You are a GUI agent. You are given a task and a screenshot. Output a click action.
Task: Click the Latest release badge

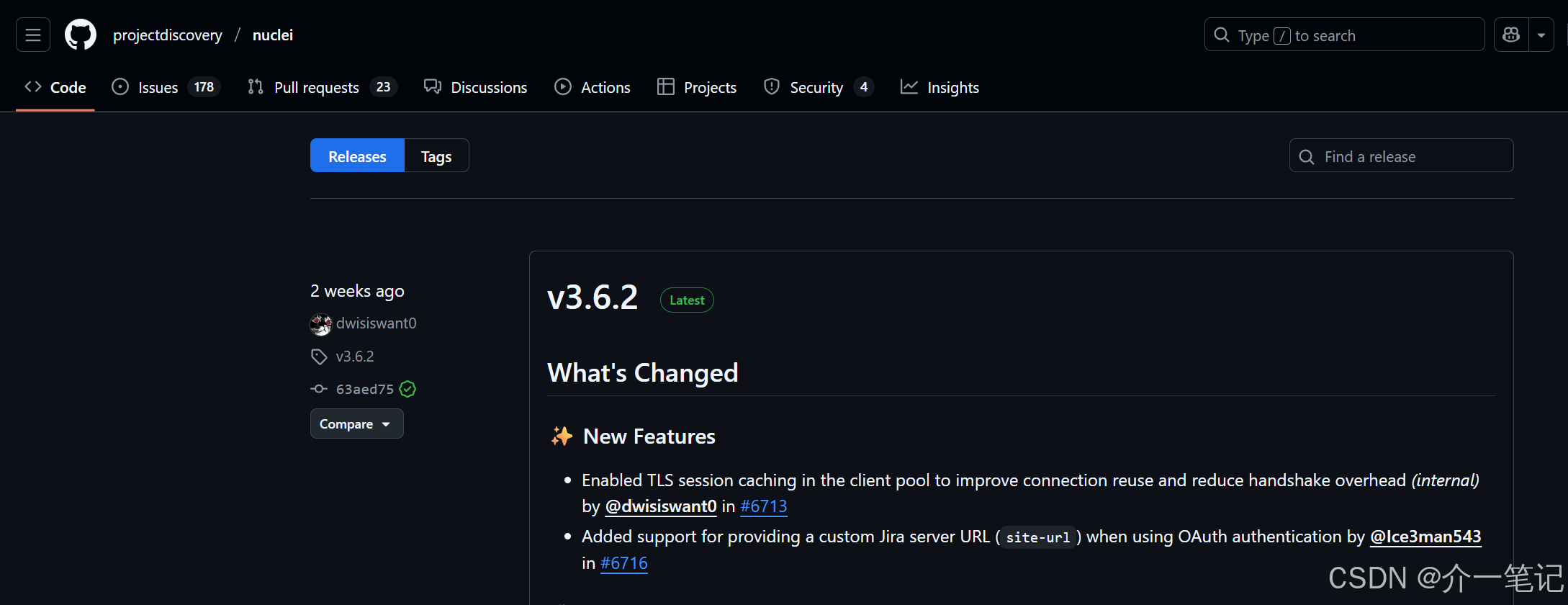(x=687, y=300)
